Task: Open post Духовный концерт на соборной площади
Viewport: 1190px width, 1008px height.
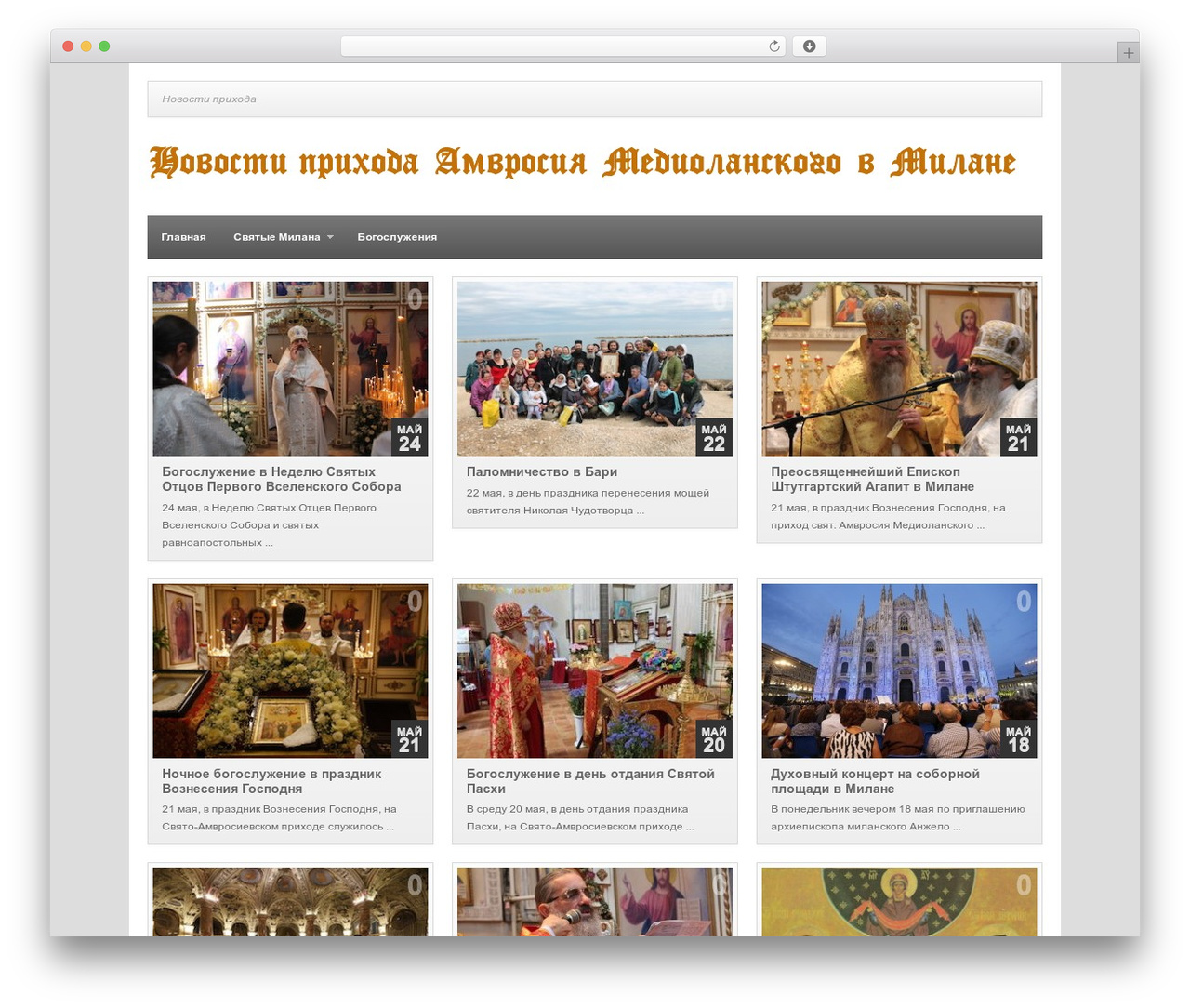Action: 875,781
